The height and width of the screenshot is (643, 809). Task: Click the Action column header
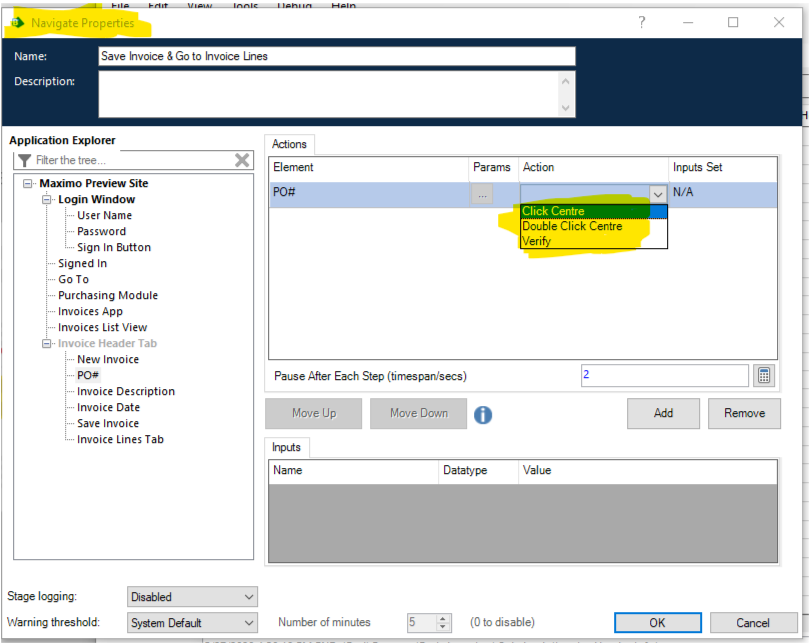tap(593, 168)
